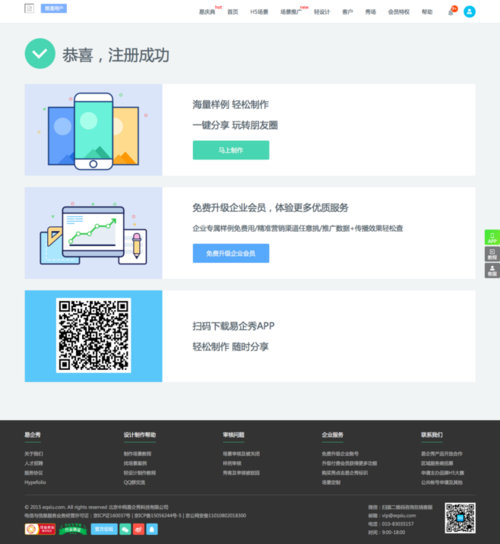Open the 人才招聘 footer link
This screenshot has width=500, height=544.
(x=34, y=463)
